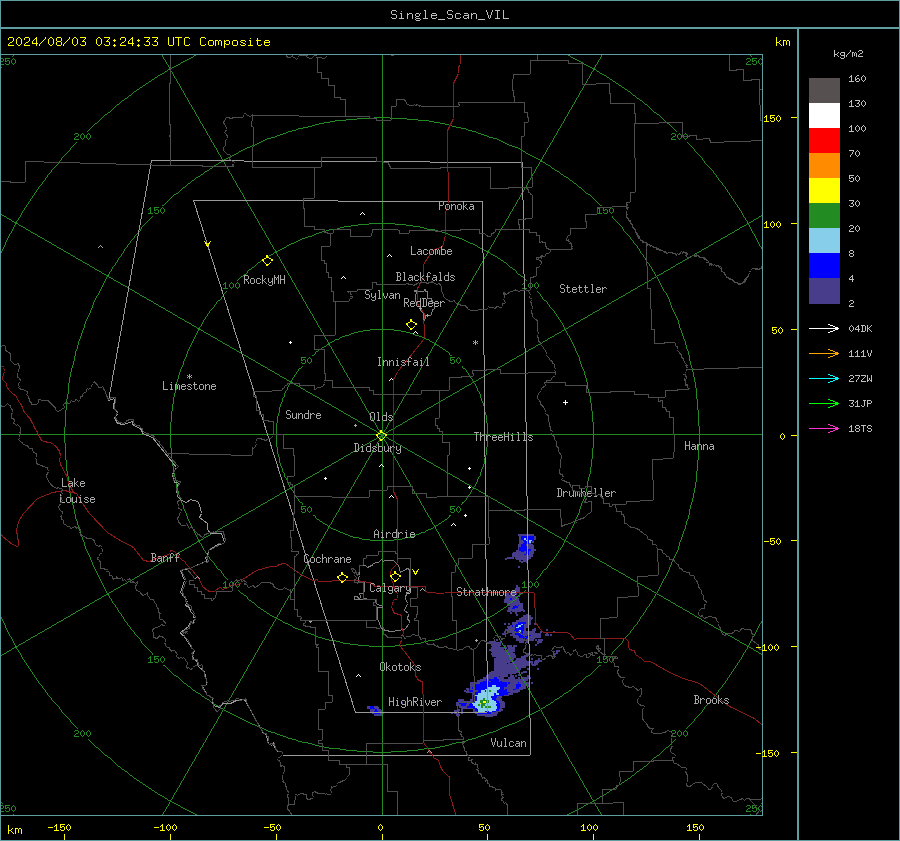900x841 pixels.
Task: Select the yellow 30-50 color swatch
Action: pyautogui.click(x=824, y=191)
